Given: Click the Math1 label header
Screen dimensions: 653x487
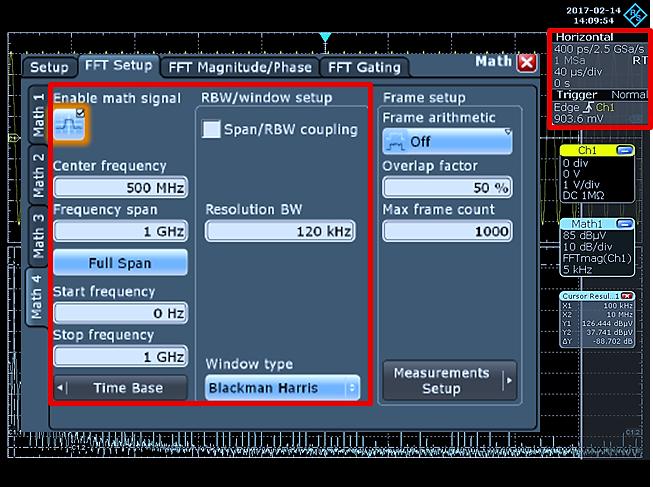Looking at the screenshot, I should click(586, 224).
